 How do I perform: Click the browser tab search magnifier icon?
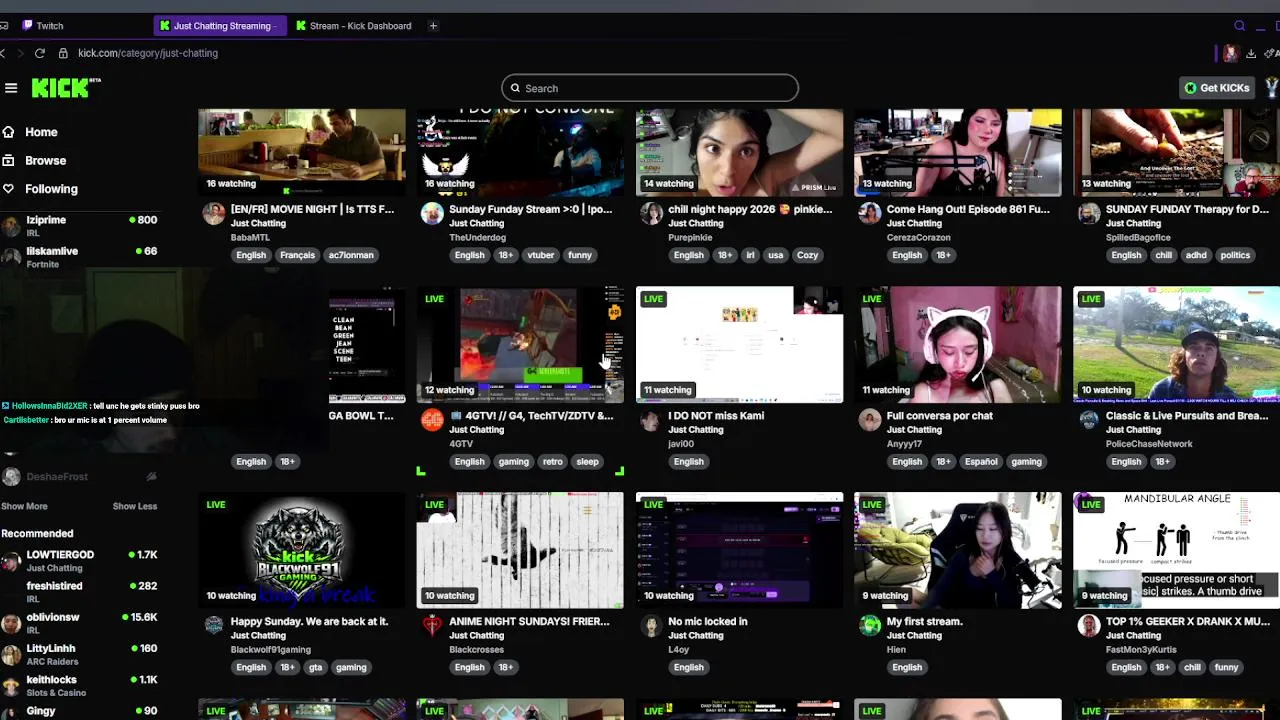click(1240, 26)
